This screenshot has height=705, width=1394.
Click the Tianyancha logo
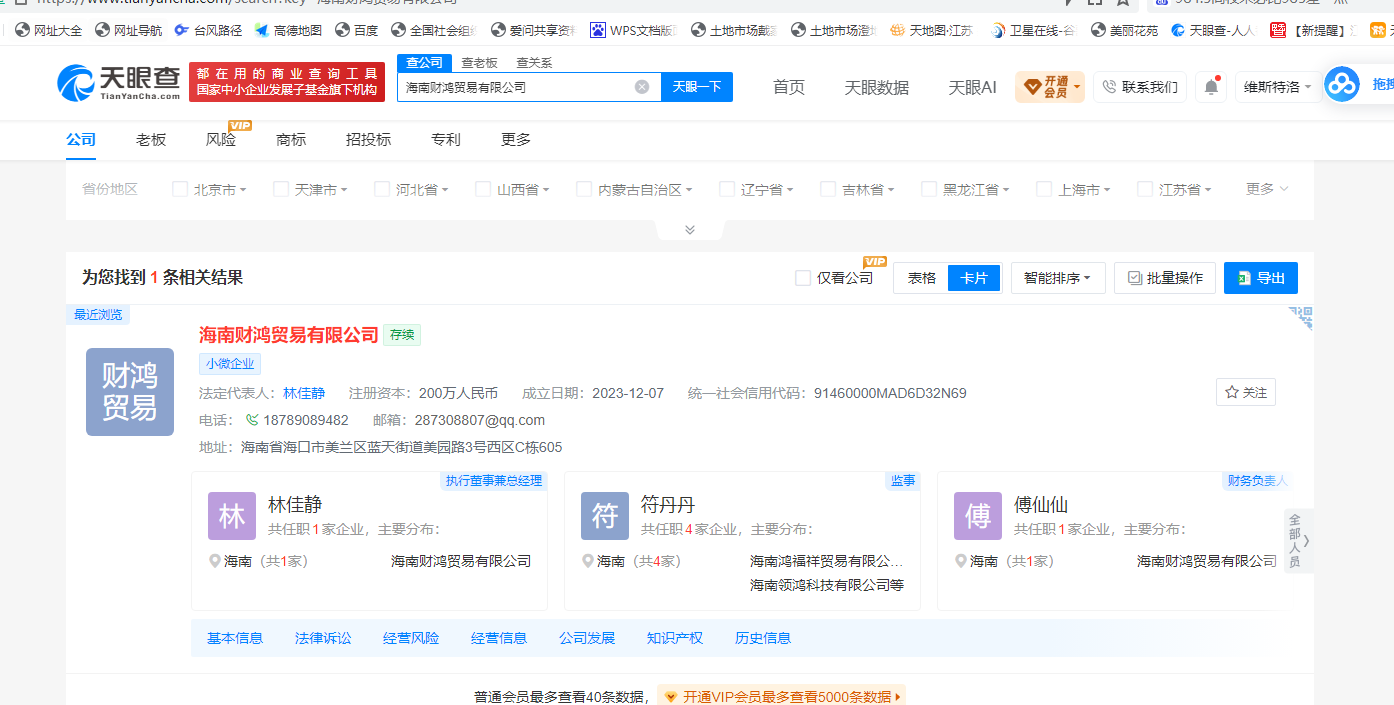(x=119, y=83)
